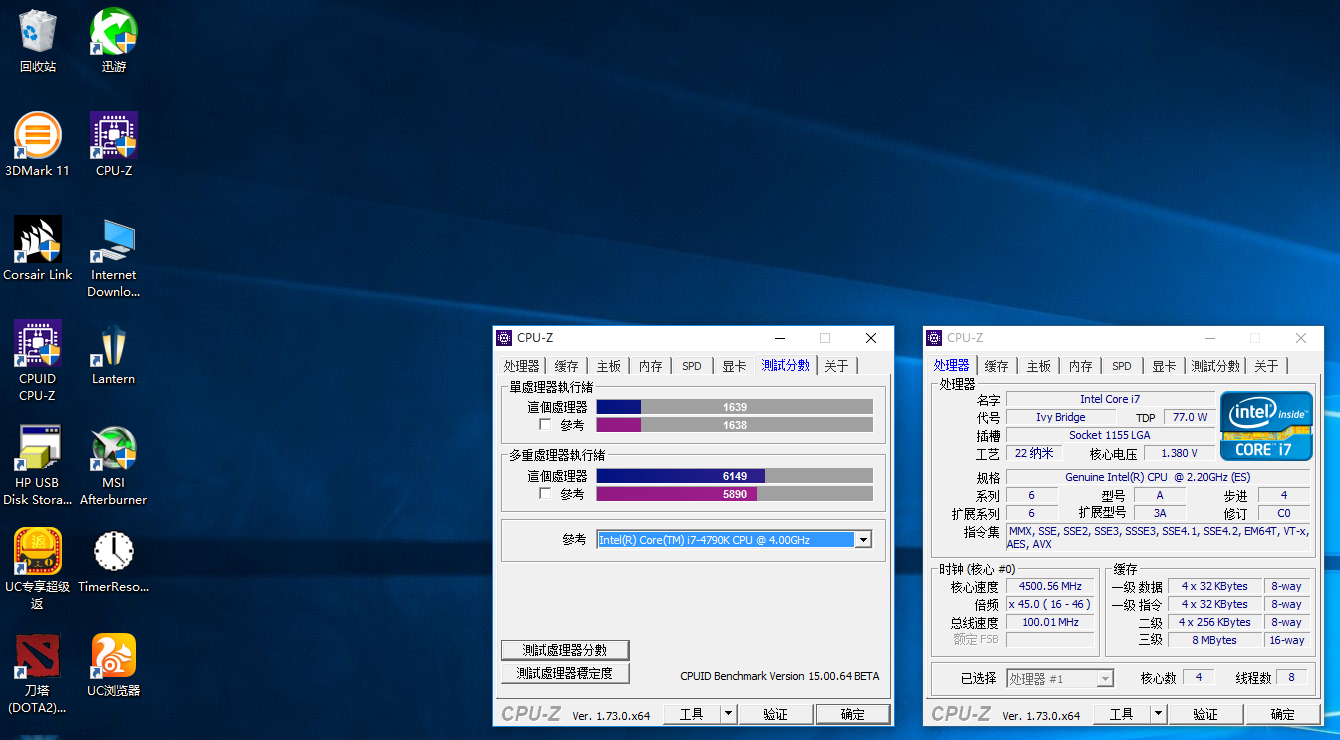Open the 主板 tab in the benchmark window
Screen dimensions: 1340x740
608,366
